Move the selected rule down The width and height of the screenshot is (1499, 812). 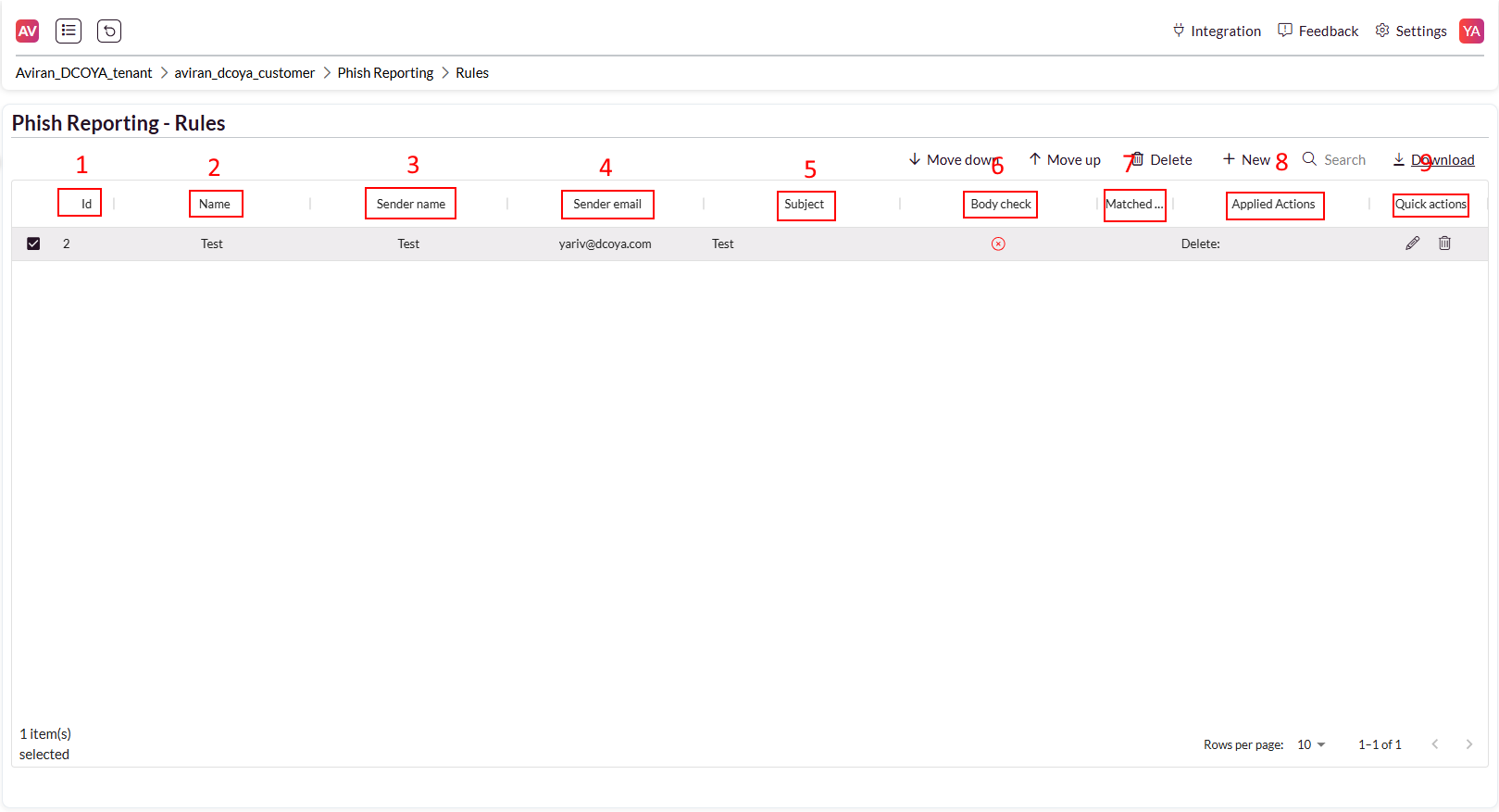click(x=954, y=159)
